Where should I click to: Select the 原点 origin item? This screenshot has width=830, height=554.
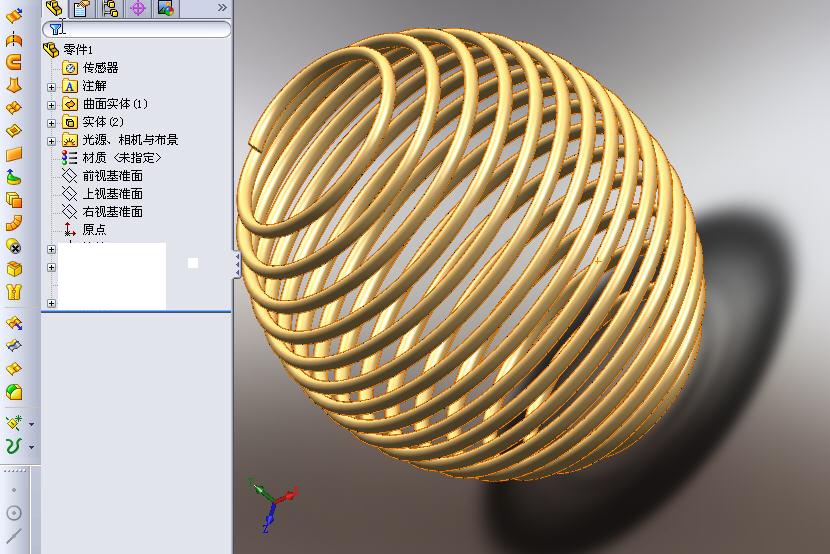pyautogui.click(x=84, y=230)
